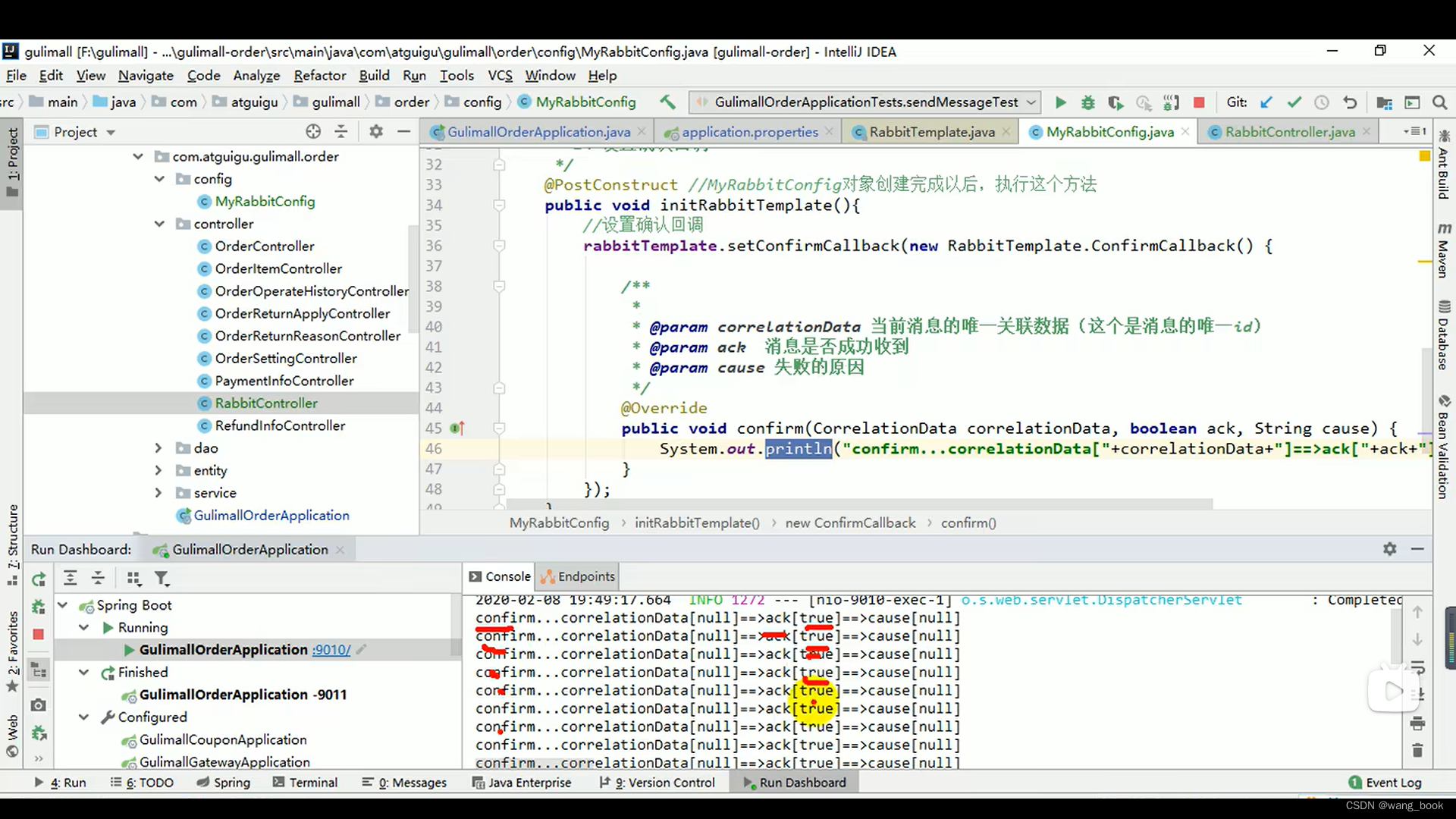Switch to Endpoints tab
The height and width of the screenshot is (819, 1456).
(578, 576)
